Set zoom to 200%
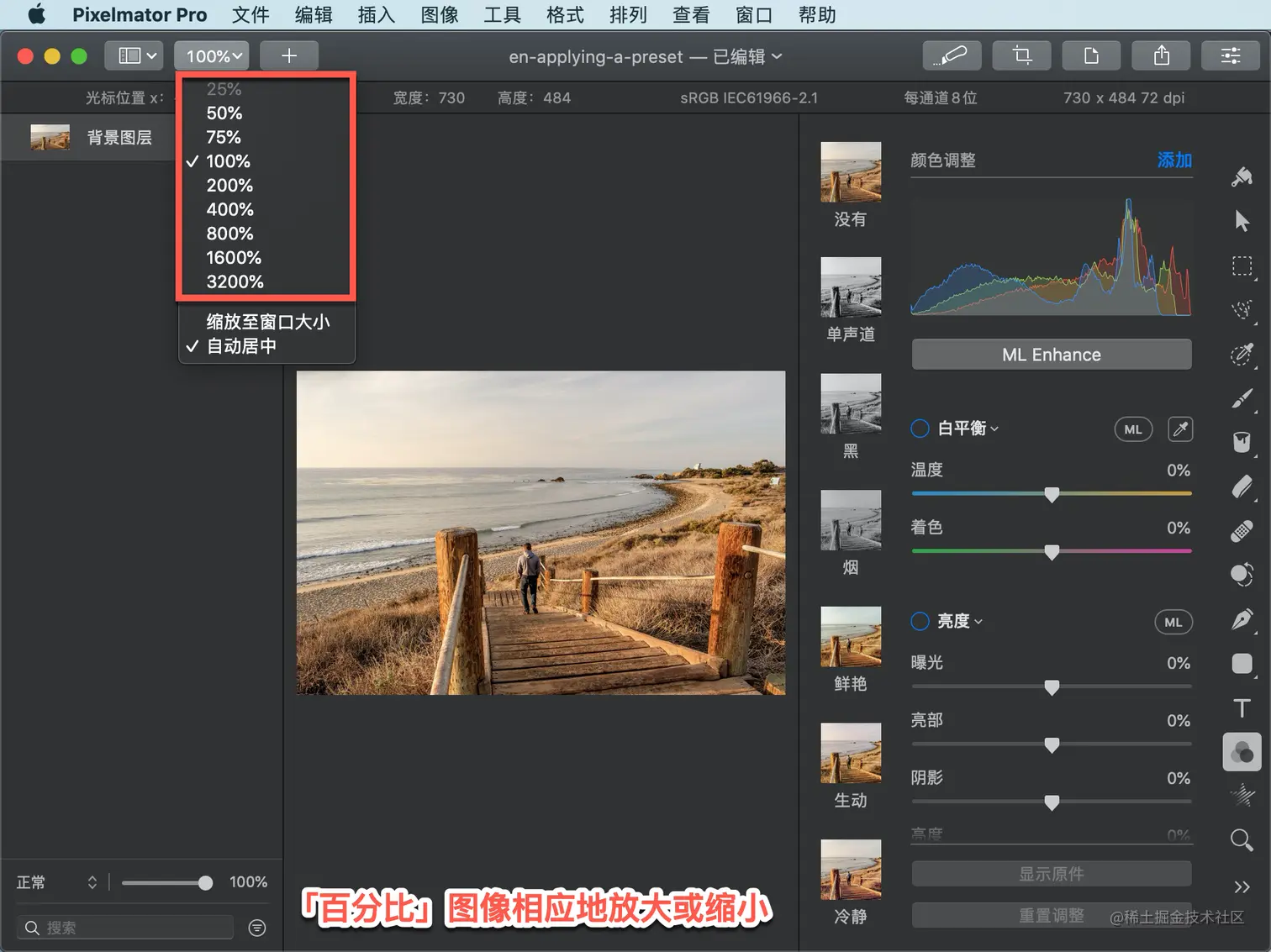 pyautogui.click(x=229, y=185)
